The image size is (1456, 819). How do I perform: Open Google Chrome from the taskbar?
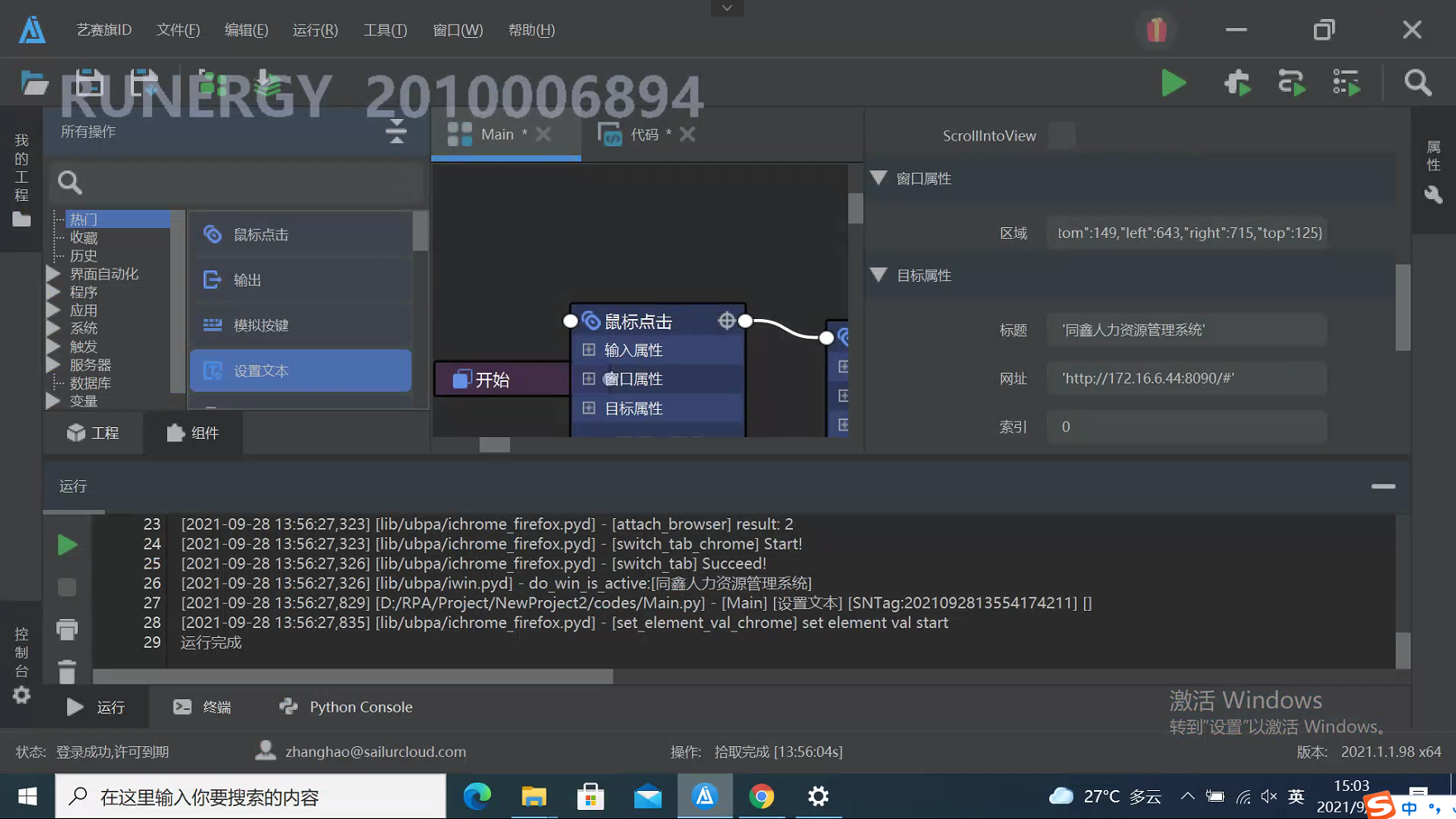pos(761,796)
